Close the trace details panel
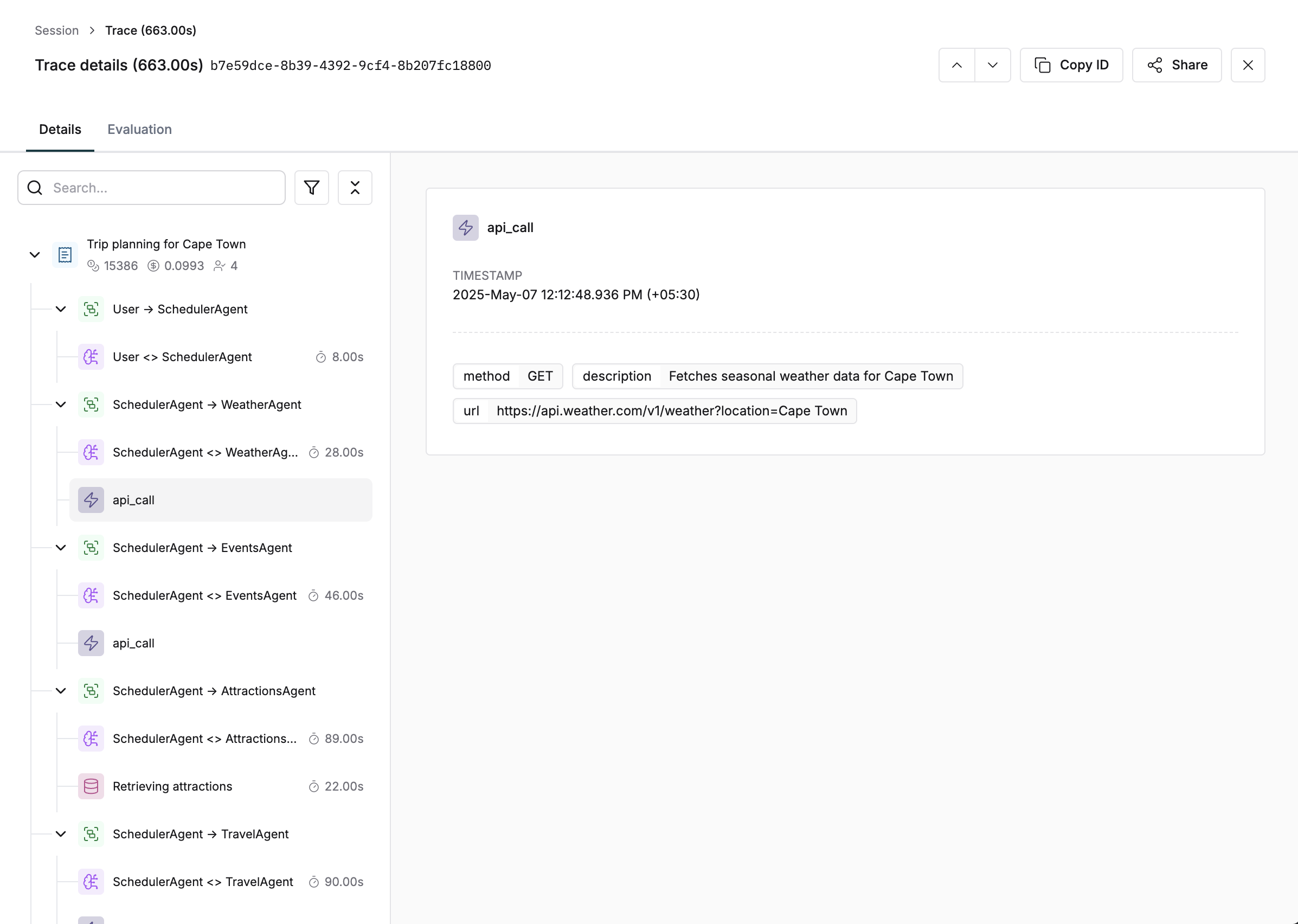The height and width of the screenshot is (924, 1298). (1248, 66)
